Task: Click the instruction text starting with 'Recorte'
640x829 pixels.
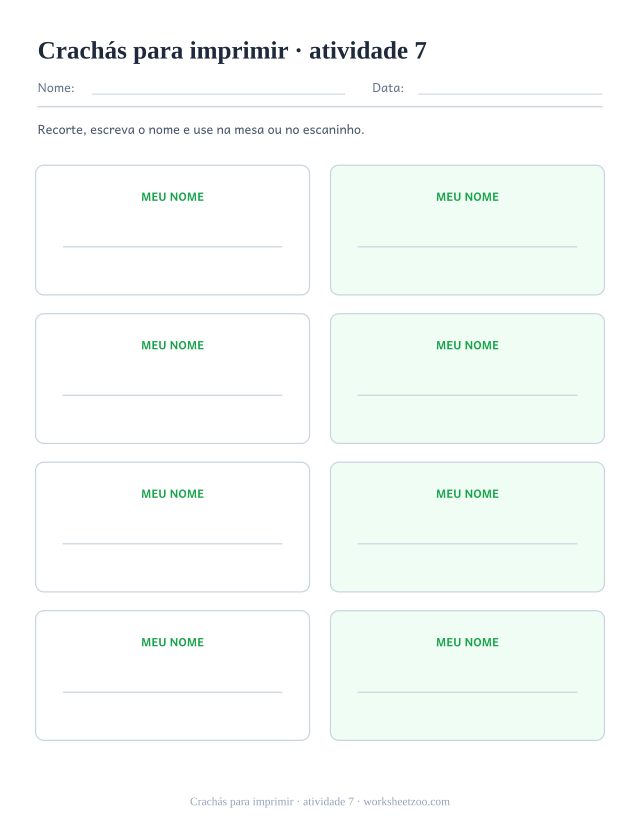Action: (201, 130)
